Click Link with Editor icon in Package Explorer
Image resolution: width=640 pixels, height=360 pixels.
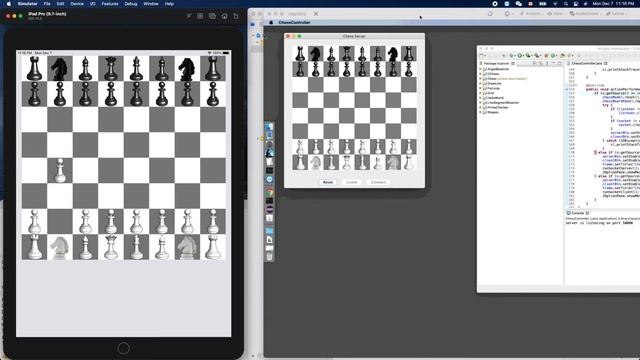click(x=540, y=63)
